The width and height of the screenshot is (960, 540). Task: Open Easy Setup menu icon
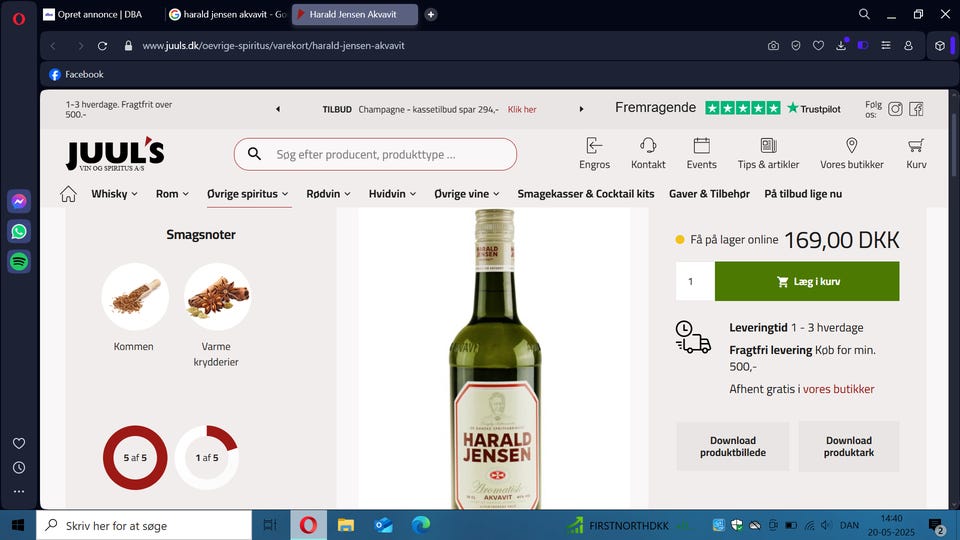tap(886, 46)
